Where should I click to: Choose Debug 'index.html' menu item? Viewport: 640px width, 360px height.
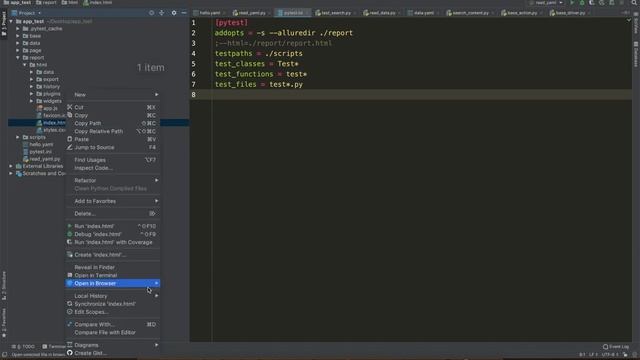tap(113, 234)
